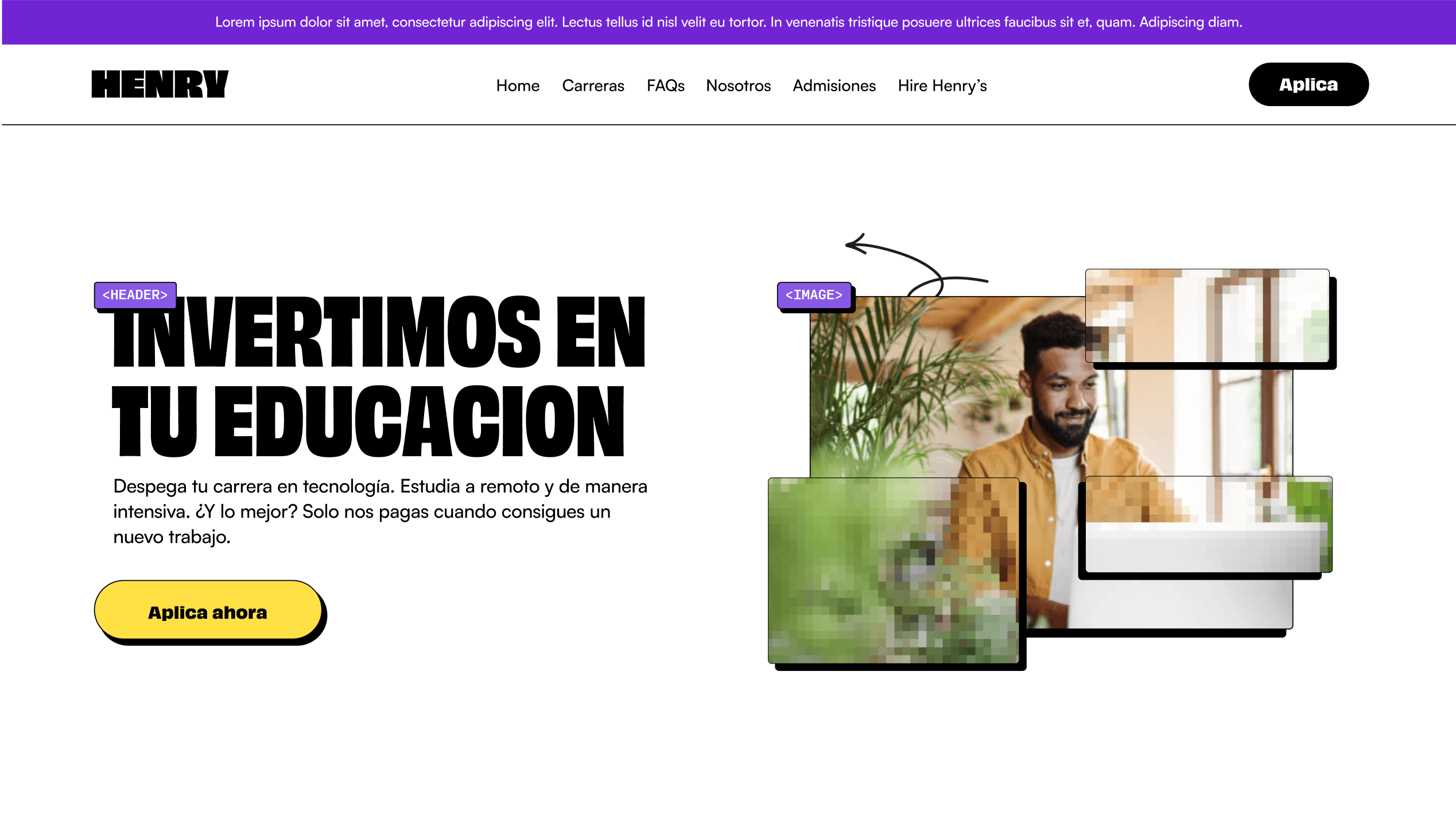Select the <HEADER> tag label
Viewport: 1456px width, 831px height.
point(135,295)
